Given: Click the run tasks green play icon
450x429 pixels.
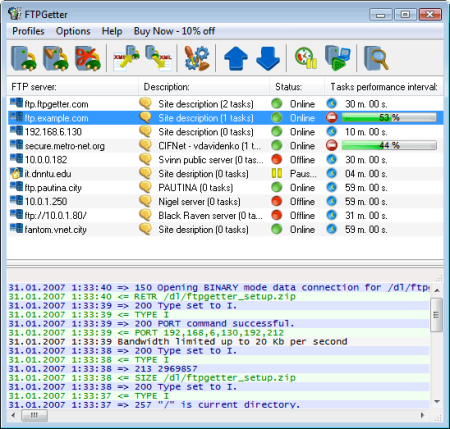Looking at the screenshot, I should [338, 58].
